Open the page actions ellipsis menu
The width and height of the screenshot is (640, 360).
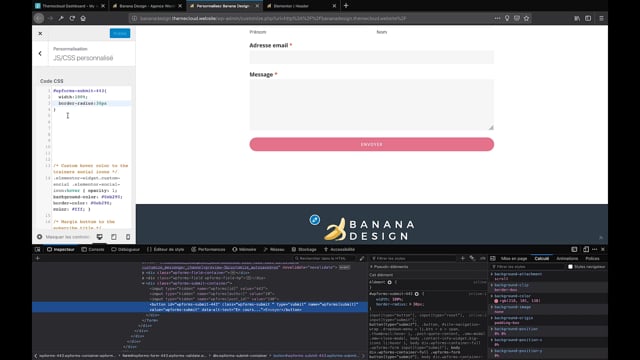pos(497,18)
